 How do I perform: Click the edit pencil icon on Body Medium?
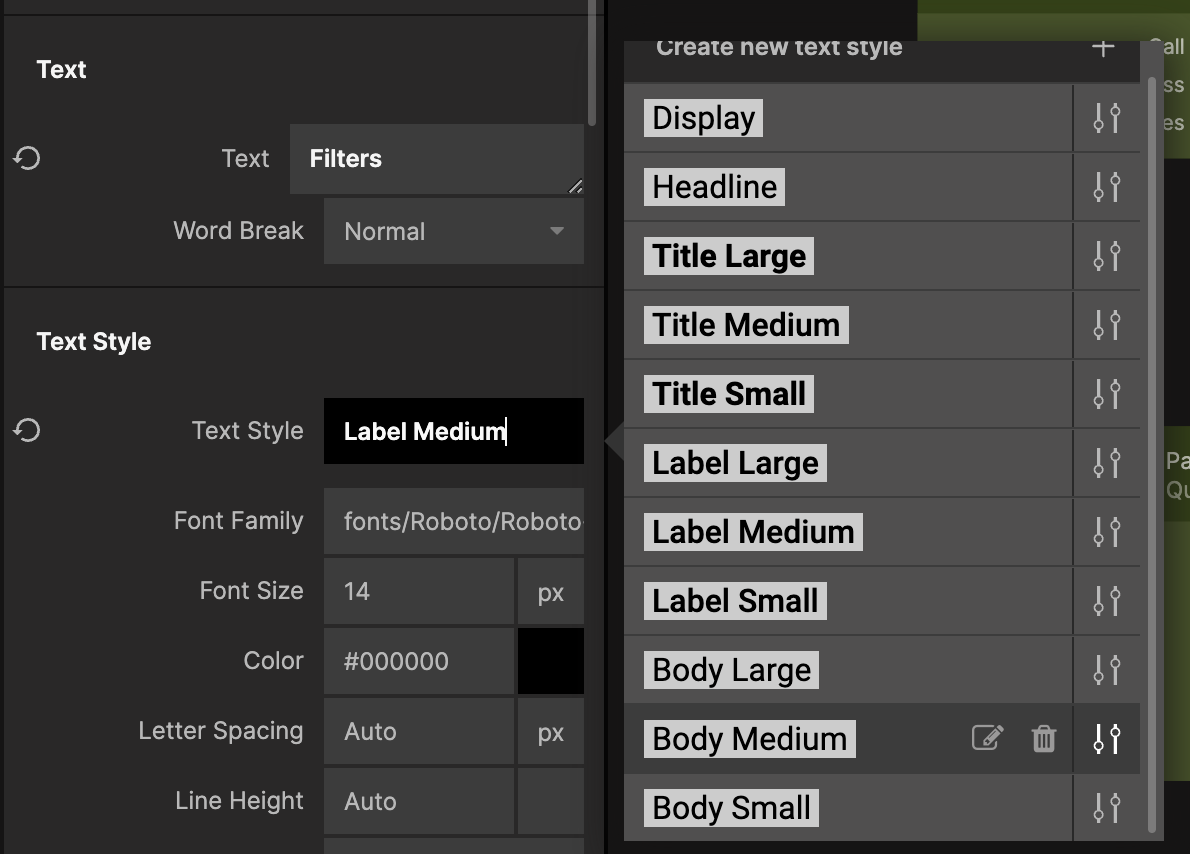coord(987,739)
